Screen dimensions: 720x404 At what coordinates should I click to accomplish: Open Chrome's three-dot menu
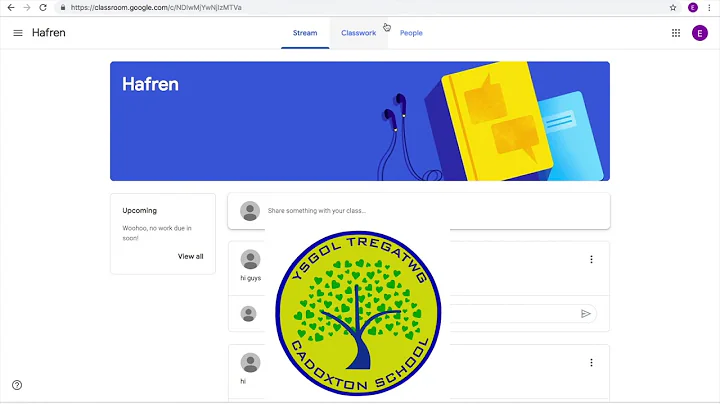709,7
